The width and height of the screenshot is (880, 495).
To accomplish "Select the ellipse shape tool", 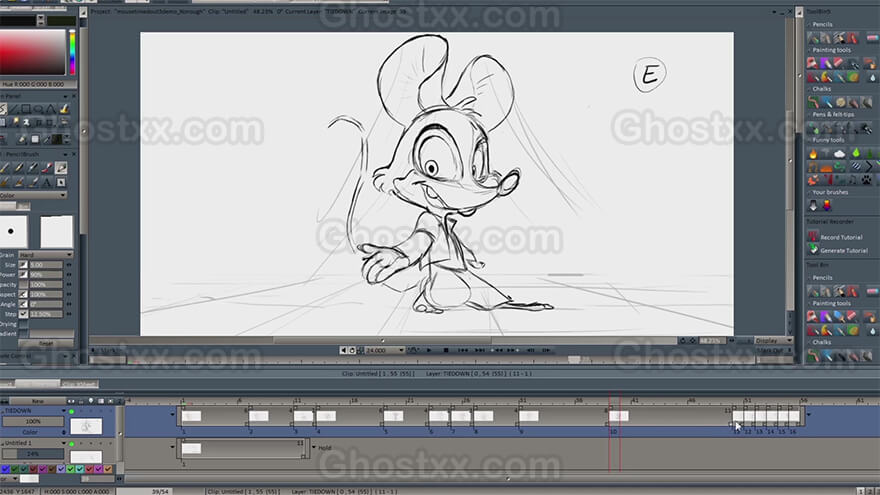I will coord(39,109).
